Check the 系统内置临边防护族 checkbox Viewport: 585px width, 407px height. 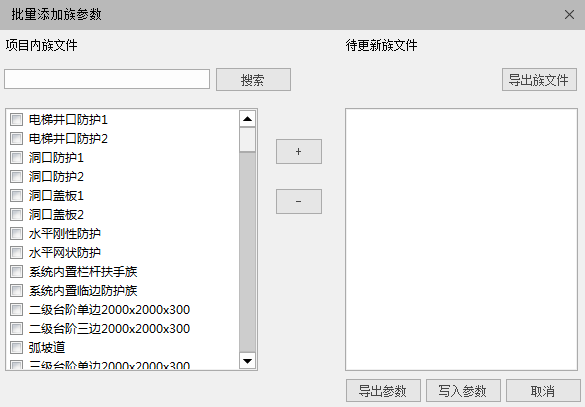pos(16,291)
